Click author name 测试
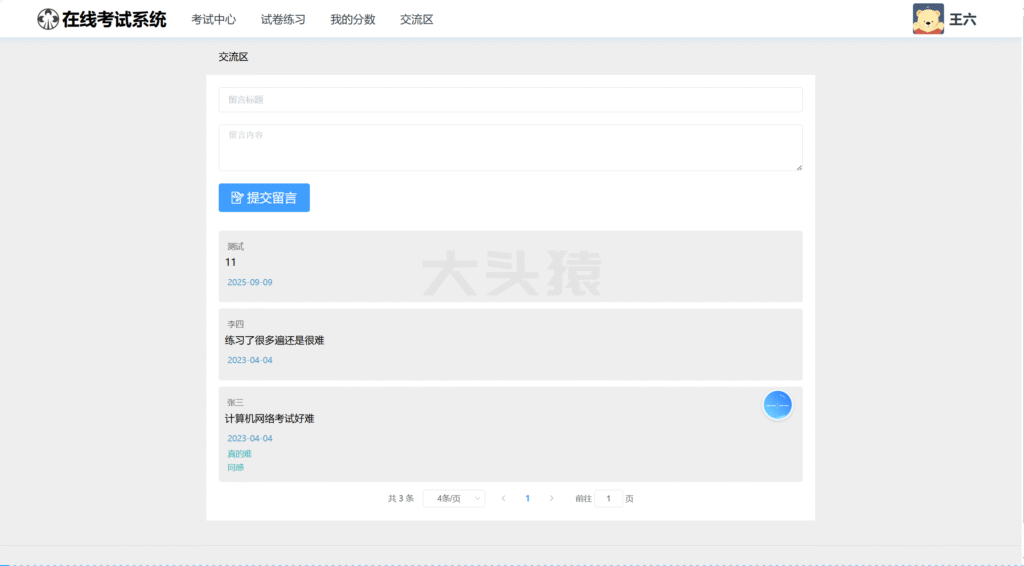The image size is (1024, 566). 235,246
